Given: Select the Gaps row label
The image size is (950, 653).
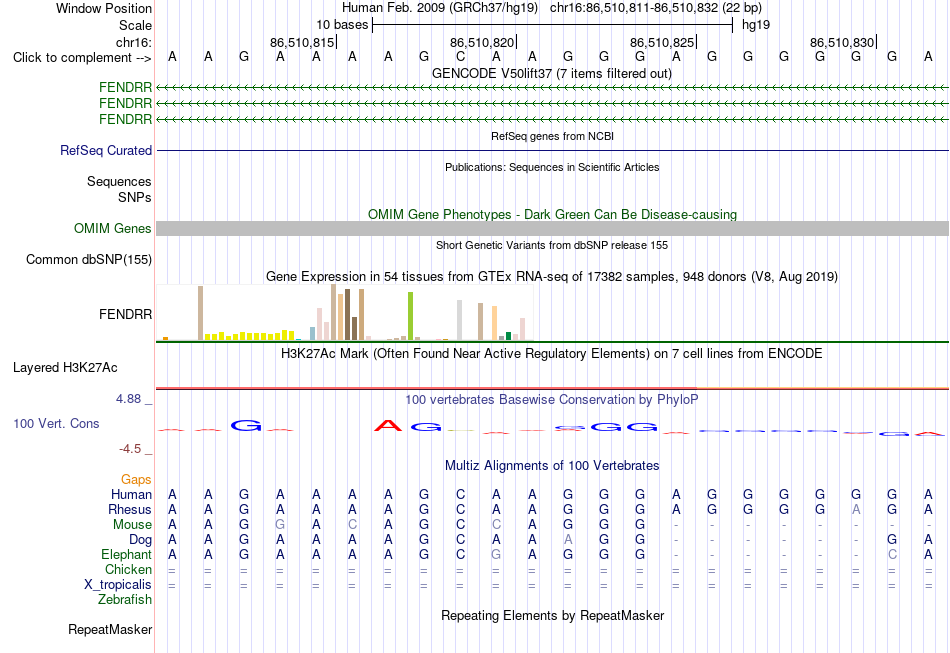Looking at the screenshot, I should click(x=136, y=480).
